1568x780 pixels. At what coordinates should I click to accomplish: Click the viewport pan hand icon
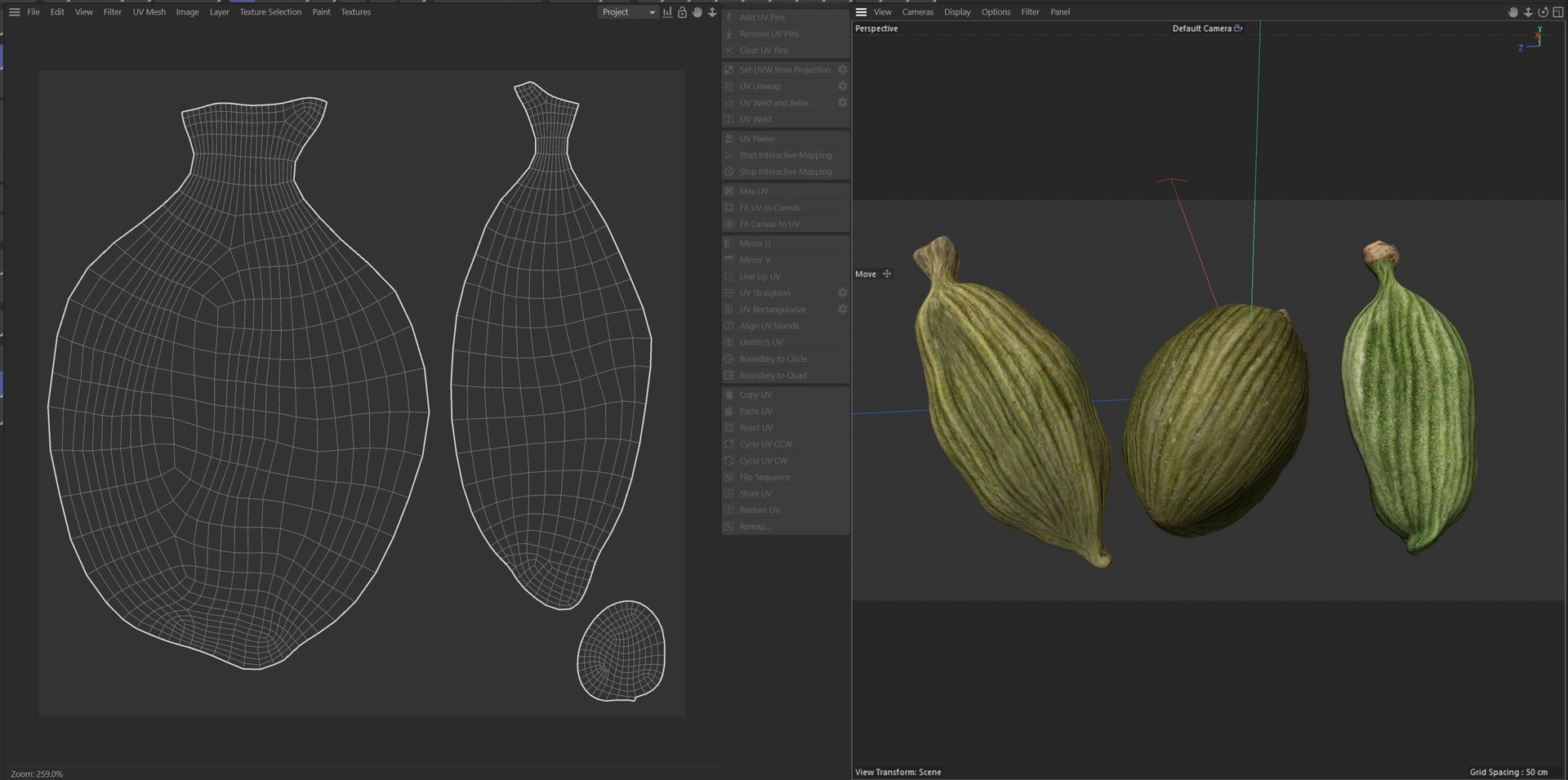(x=1512, y=12)
